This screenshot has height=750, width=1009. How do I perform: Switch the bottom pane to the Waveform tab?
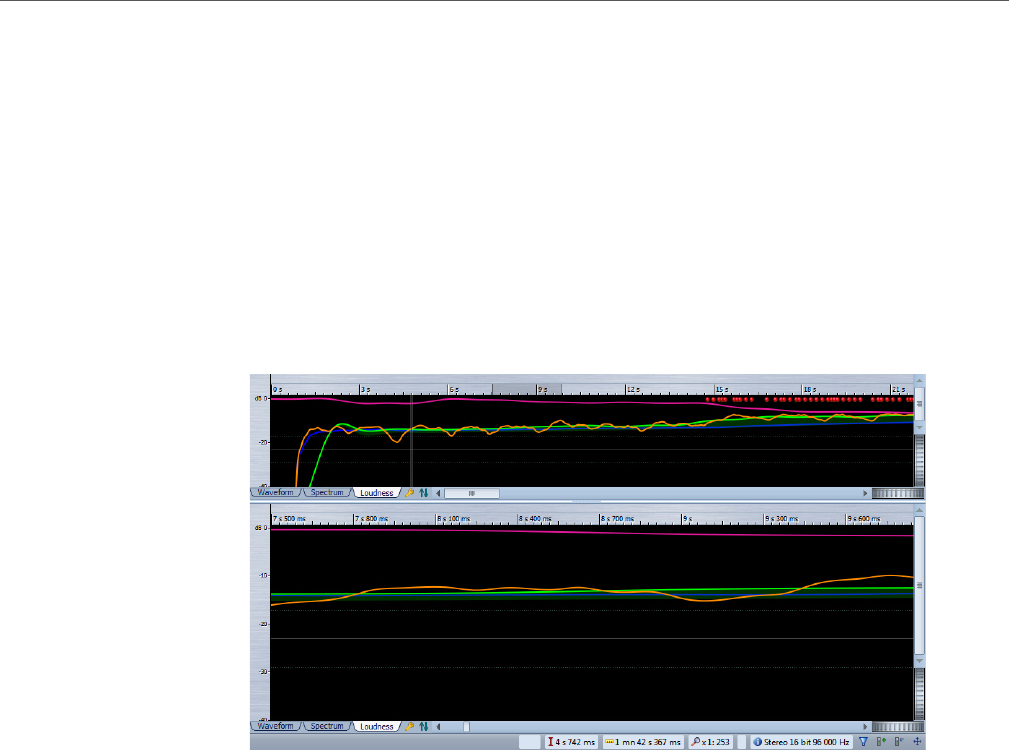pyautogui.click(x=275, y=726)
